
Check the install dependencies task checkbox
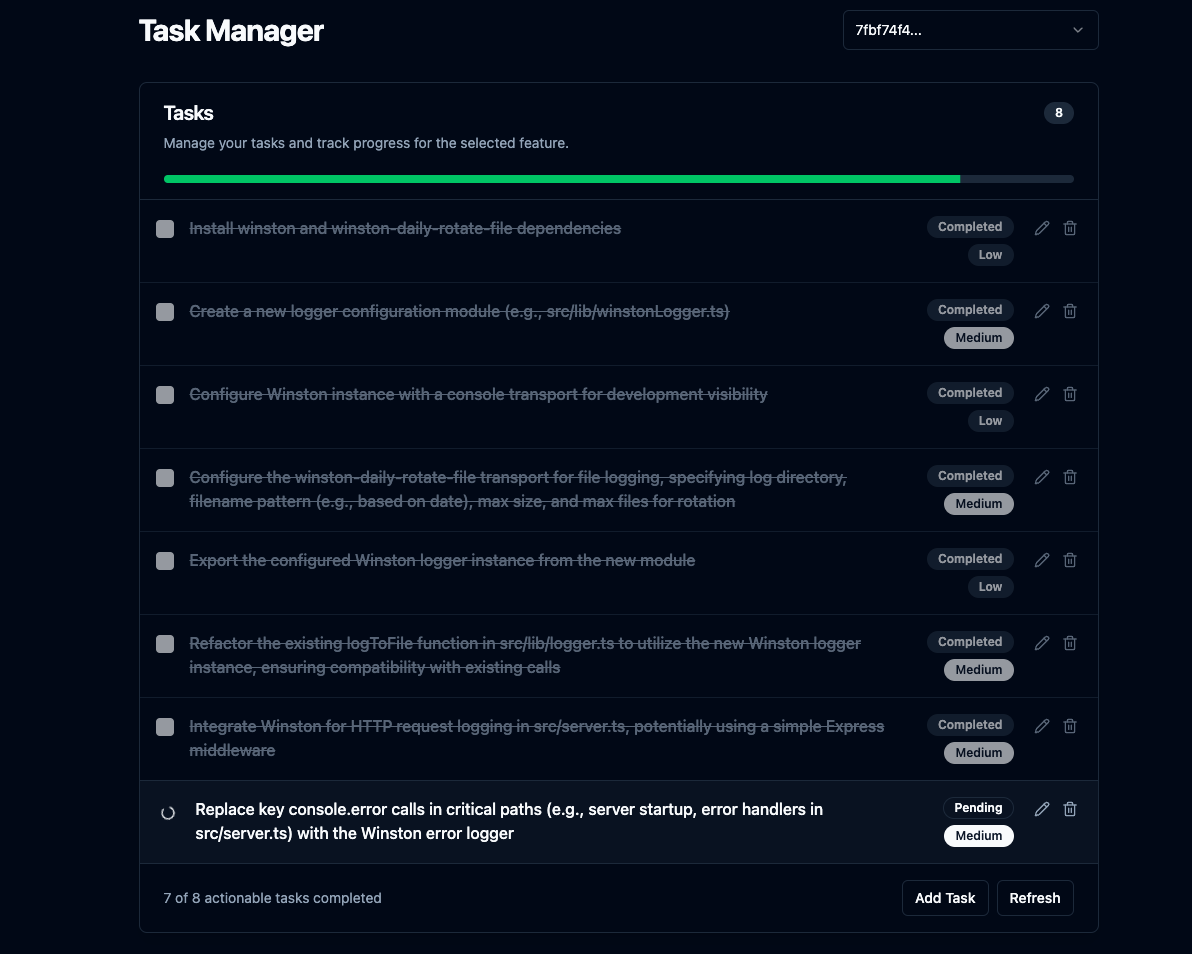click(165, 229)
